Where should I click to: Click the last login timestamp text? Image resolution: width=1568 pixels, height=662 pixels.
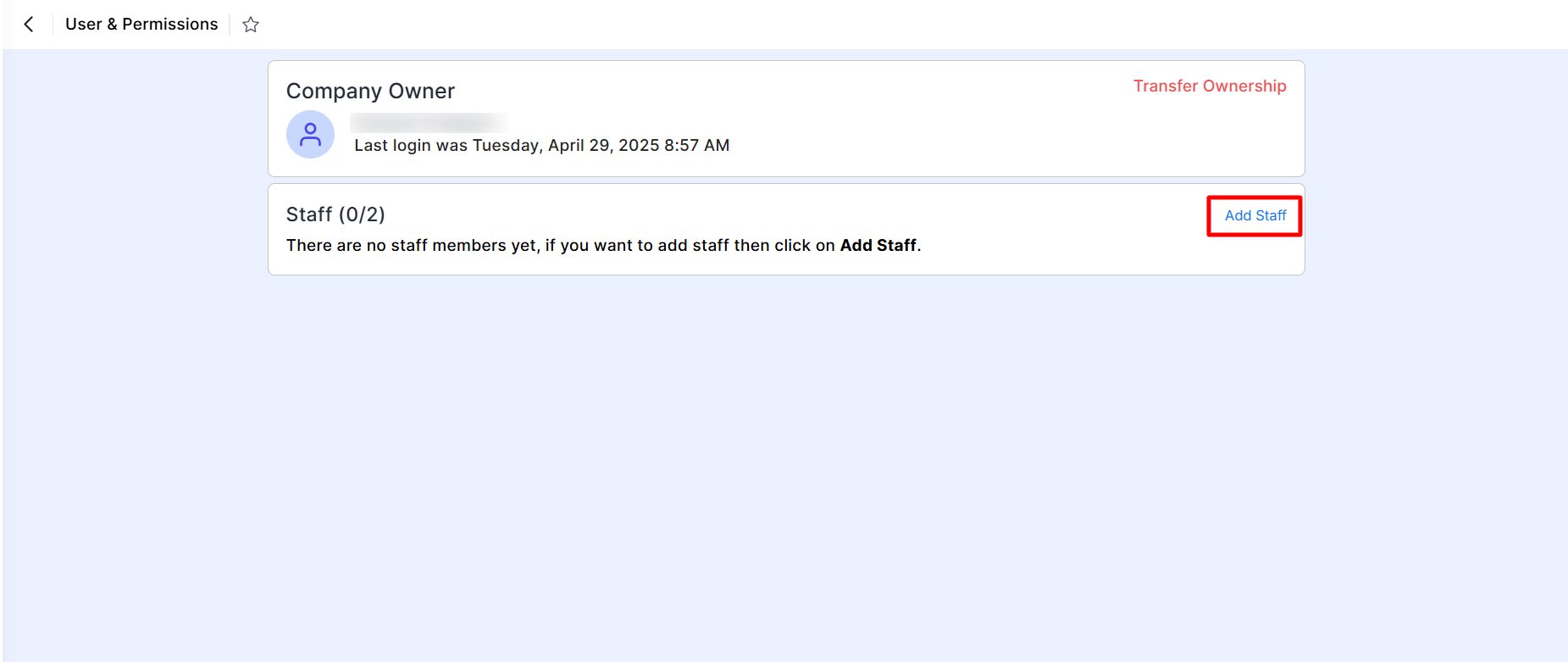click(x=542, y=145)
